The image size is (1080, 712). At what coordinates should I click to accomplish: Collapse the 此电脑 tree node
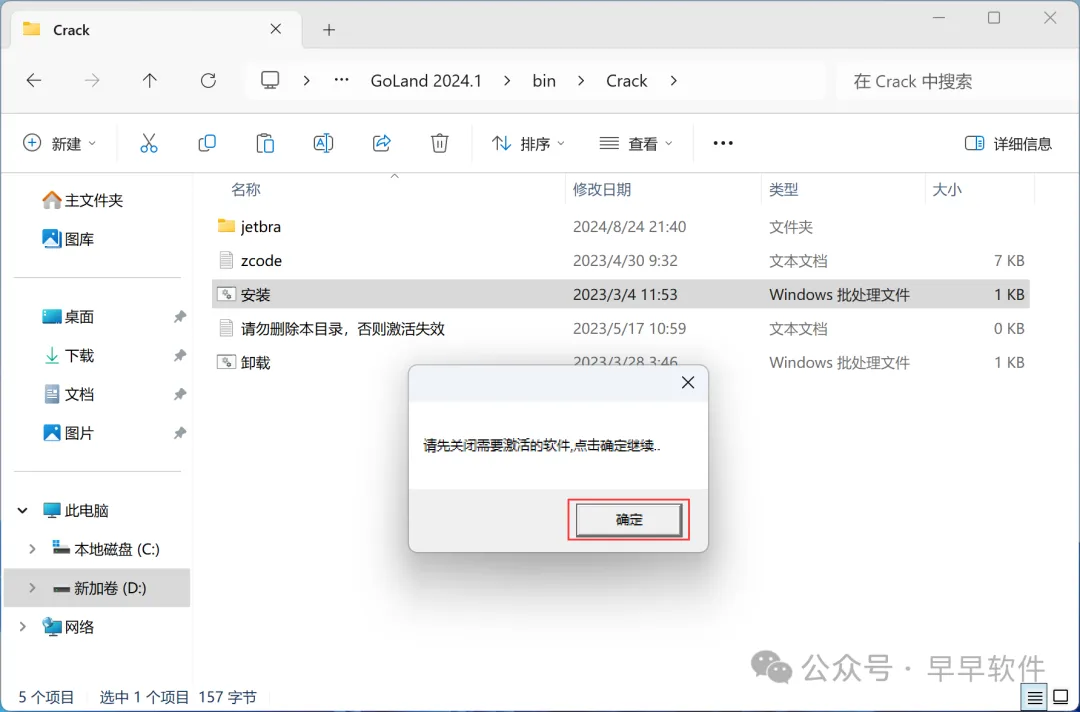tap(23, 510)
